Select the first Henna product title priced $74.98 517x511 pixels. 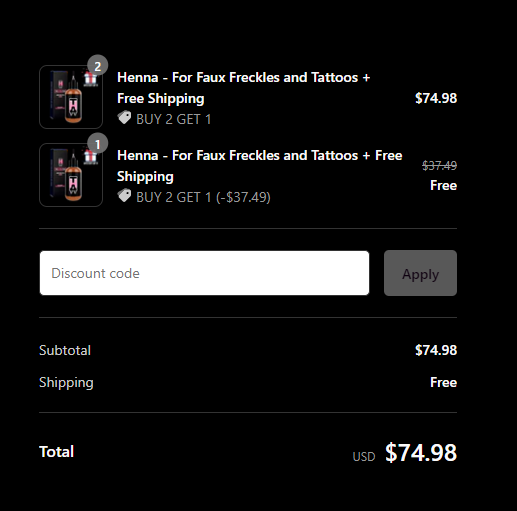click(244, 88)
